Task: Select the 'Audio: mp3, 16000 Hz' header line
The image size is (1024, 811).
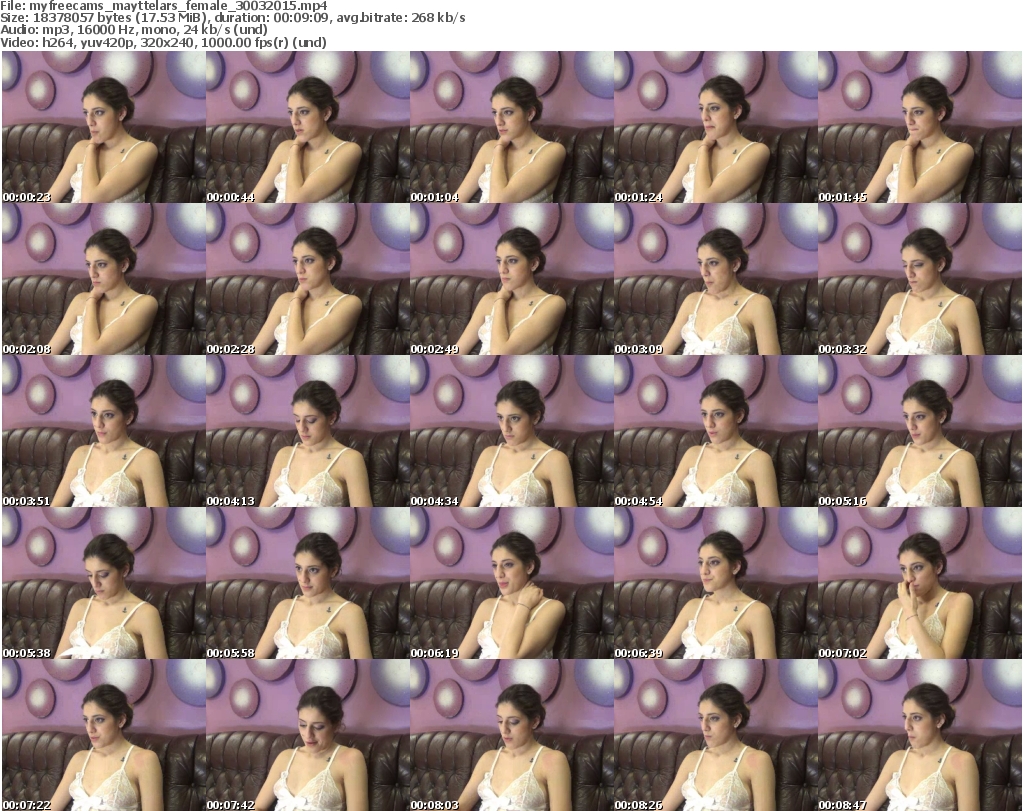Action: [x=134, y=30]
